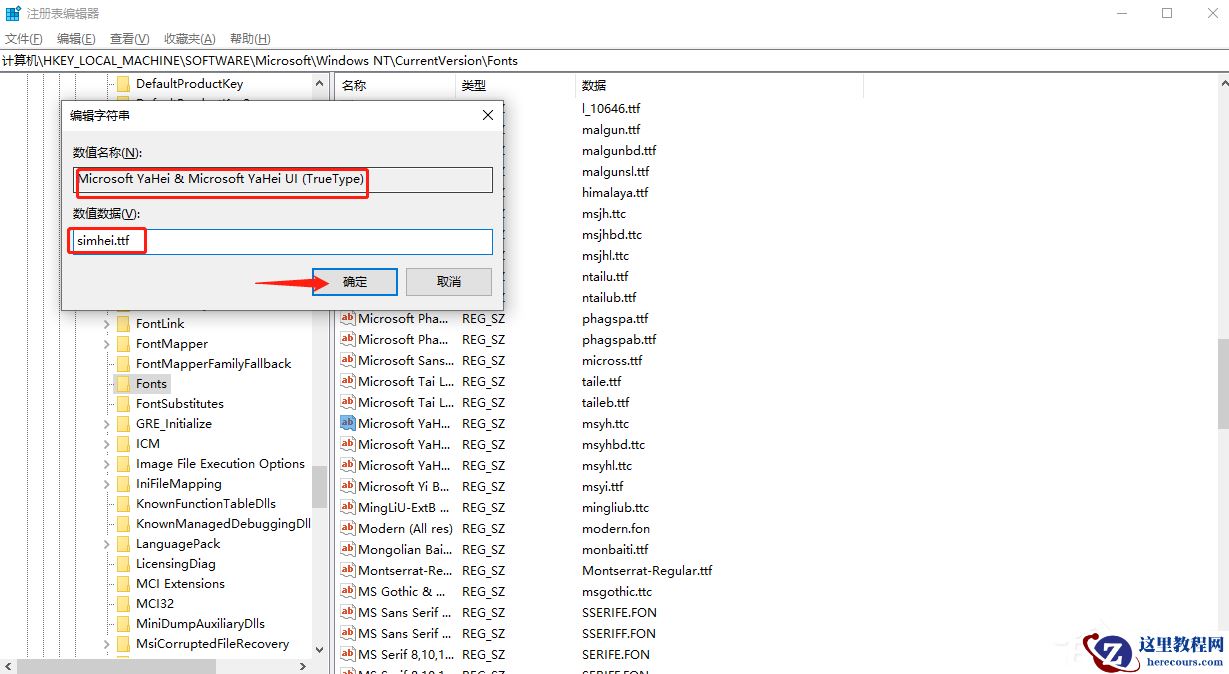1229x674 pixels.
Task: Click the ab icon beside MS Gothic entry
Action: click(x=347, y=591)
